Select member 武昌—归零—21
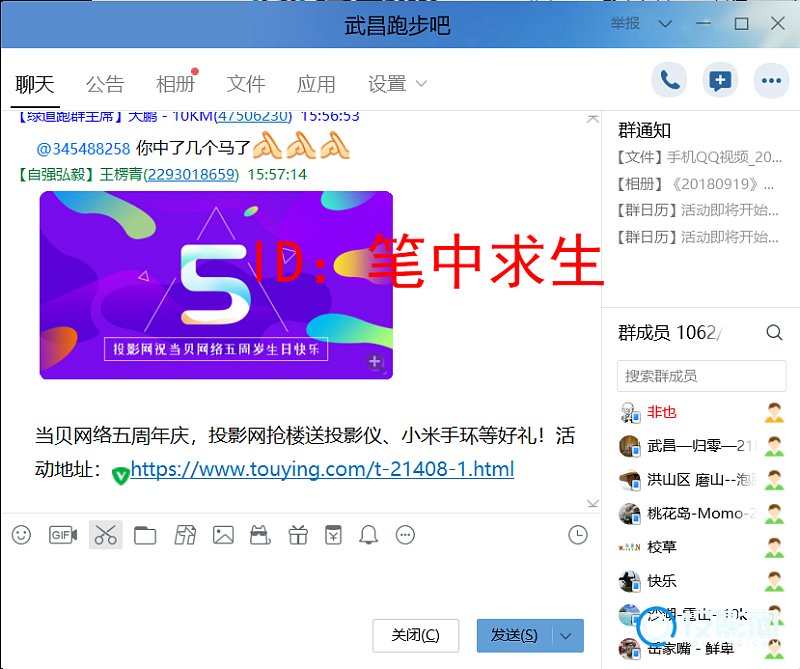The image size is (800, 669). click(701, 446)
